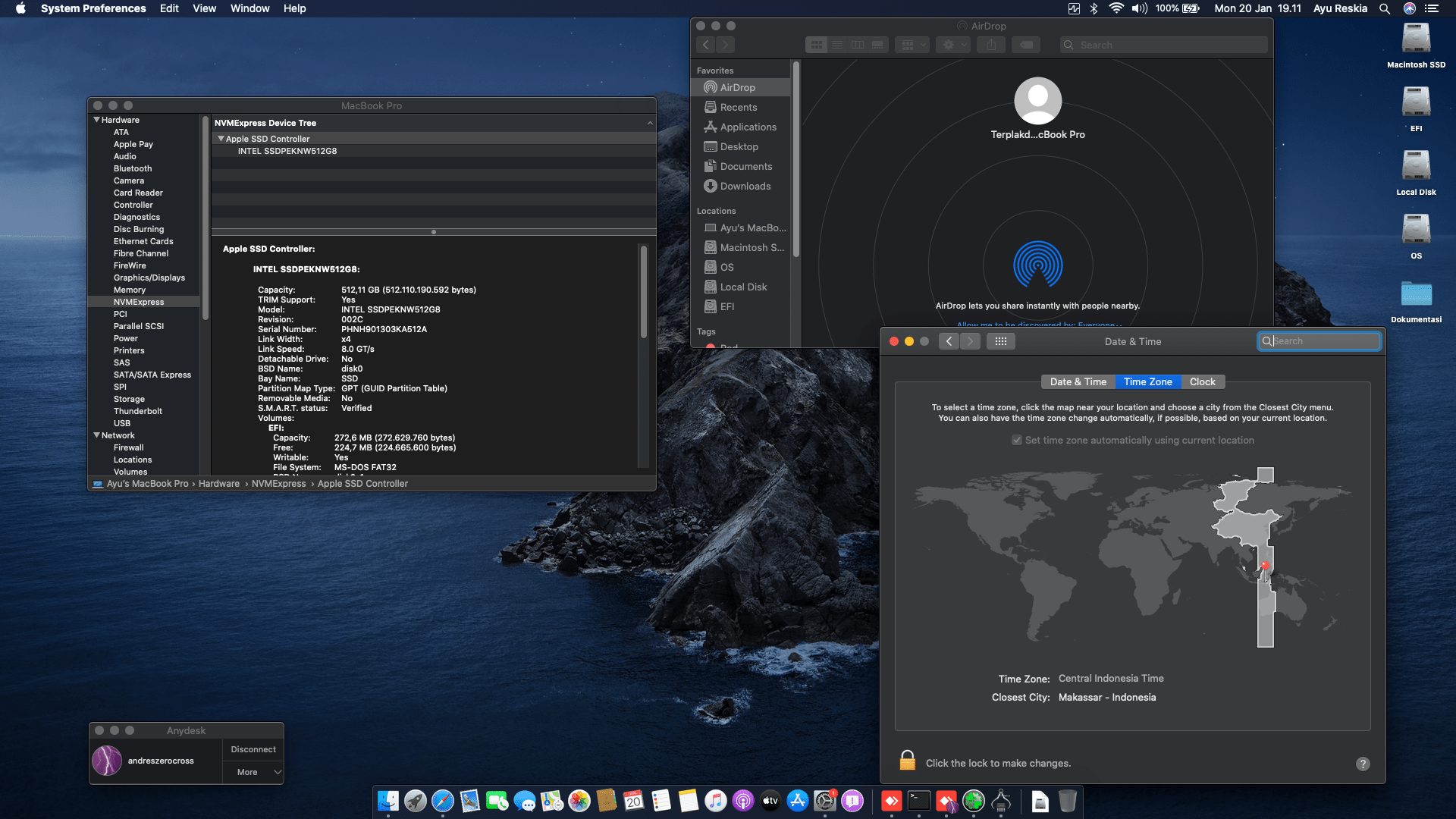The height and width of the screenshot is (819, 1456).
Task: Open Photos from the Dock
Action: pyautogui.click(x=579, y=801)
